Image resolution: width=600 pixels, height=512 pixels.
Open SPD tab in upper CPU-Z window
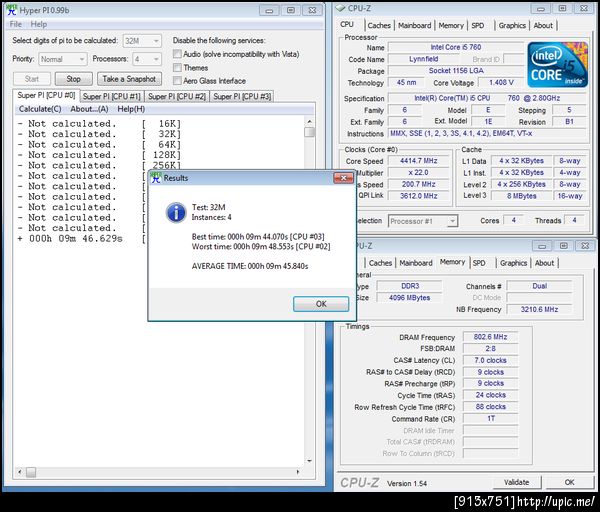pos(478,26)
